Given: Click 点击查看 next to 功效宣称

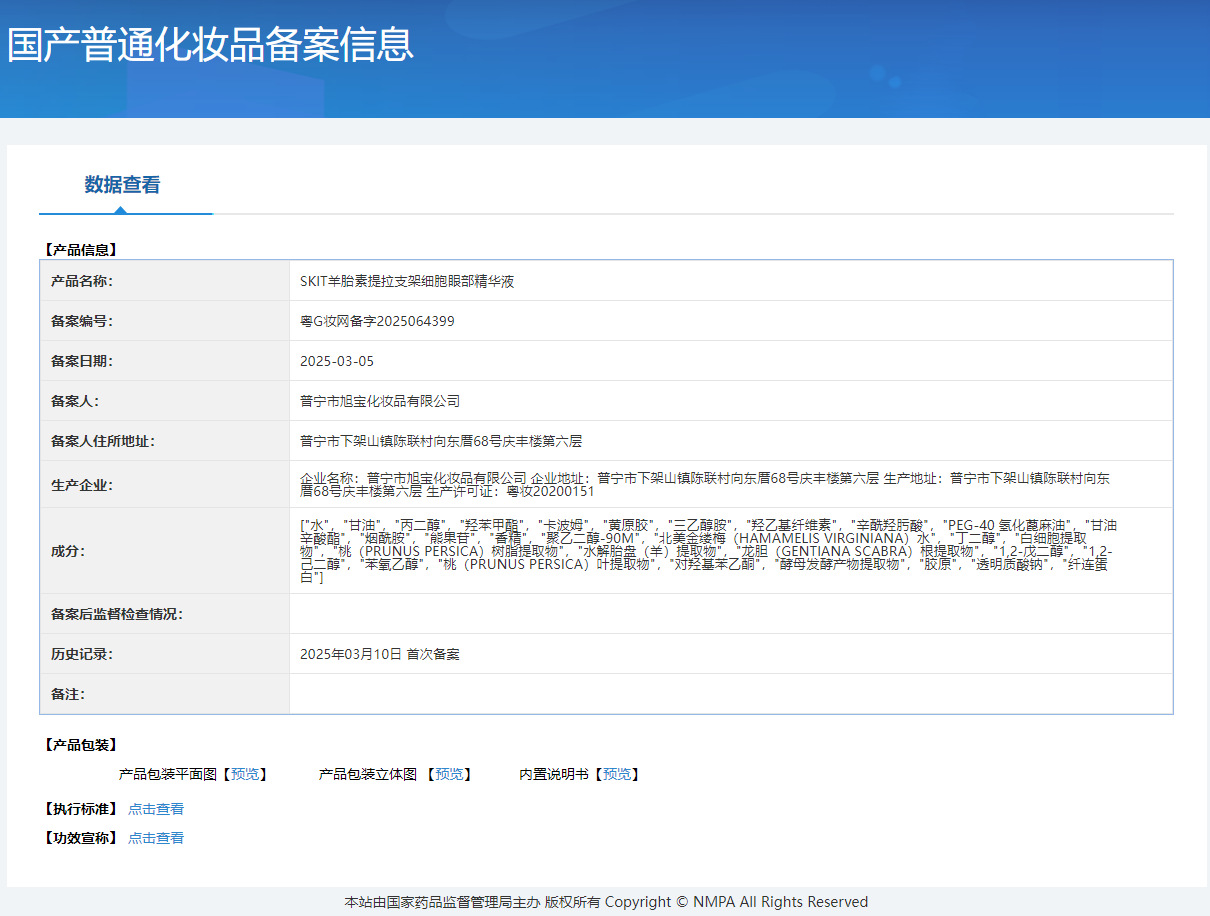Looking at the screenshot, I should (156, 838).
